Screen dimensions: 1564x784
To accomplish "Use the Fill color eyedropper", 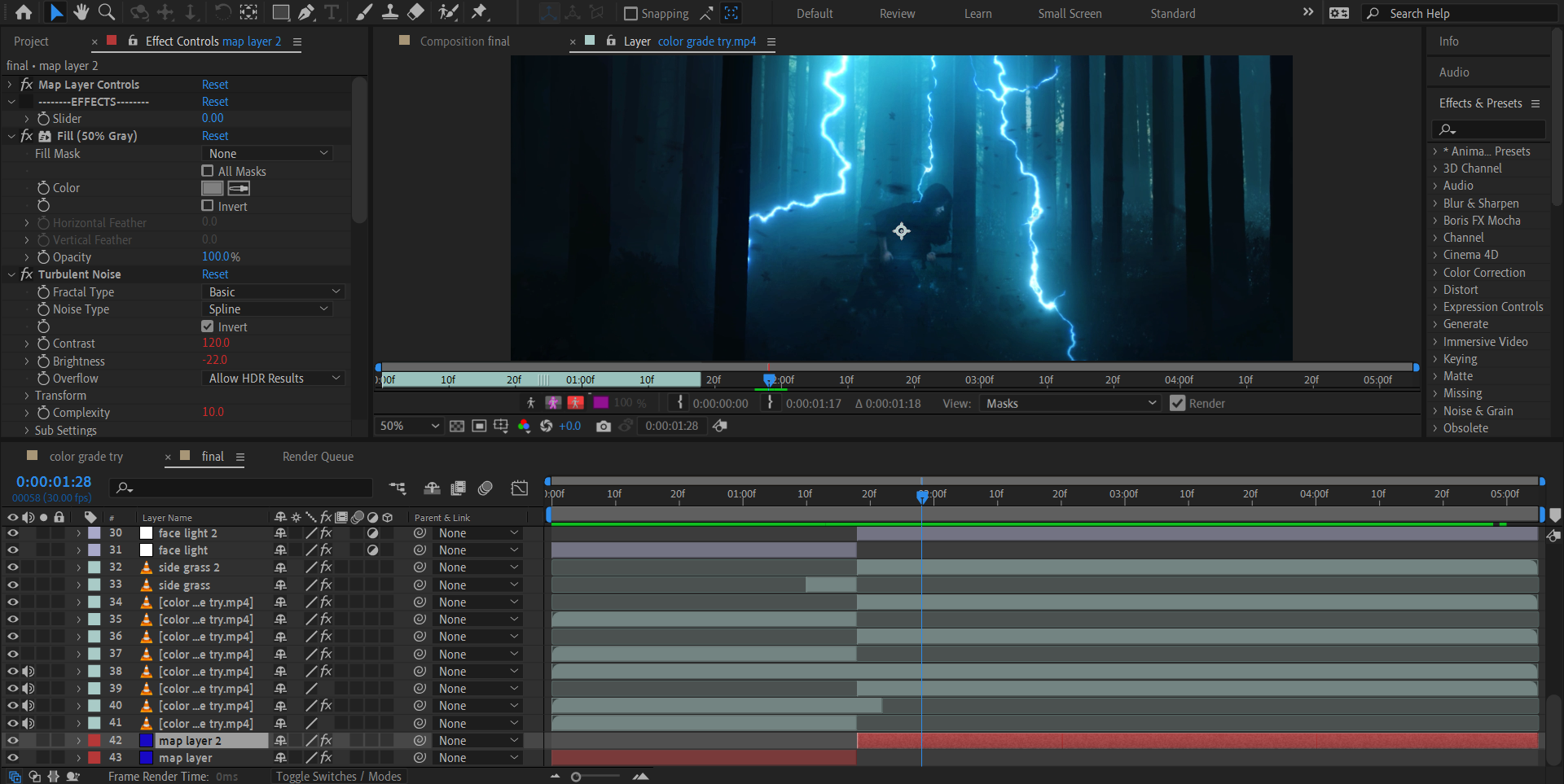I will point(239,188).
